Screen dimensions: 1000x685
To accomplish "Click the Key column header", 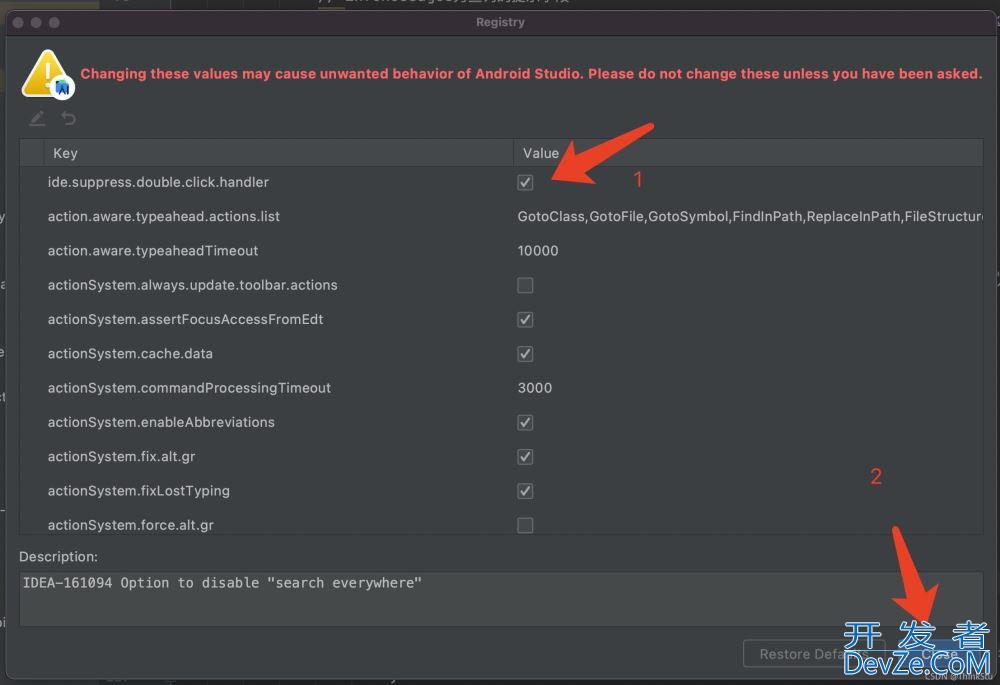I will coord(278,153).
